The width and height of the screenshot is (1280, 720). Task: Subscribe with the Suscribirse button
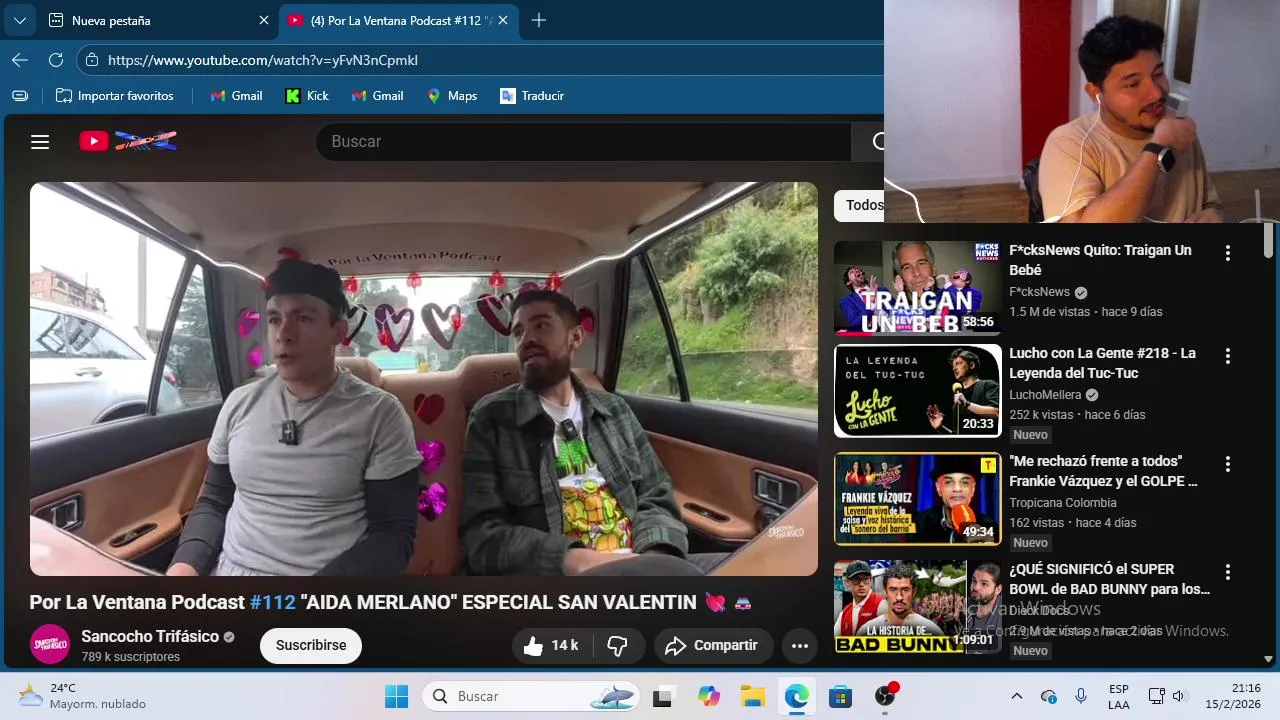click(311, 645)
